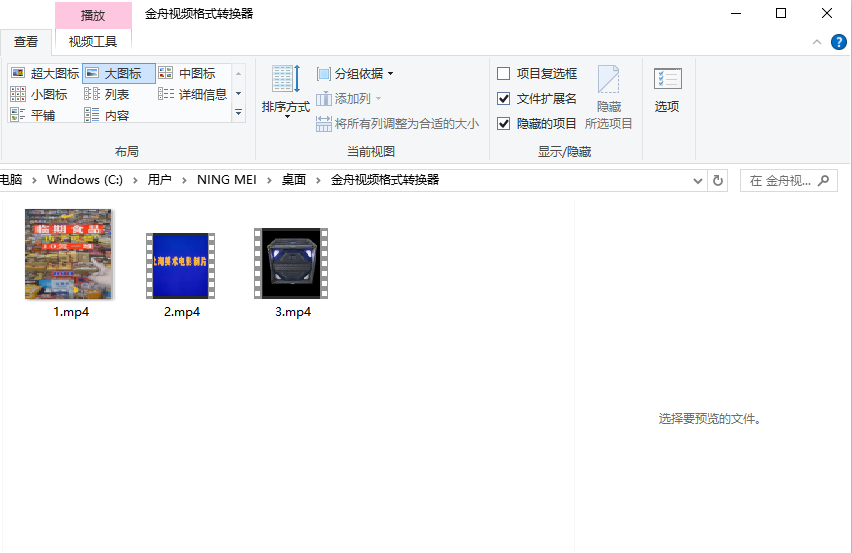Open the Group by (分组依据) dropdown
The height and width of the screenshot is (553, 852).
(x=355, y=73)
